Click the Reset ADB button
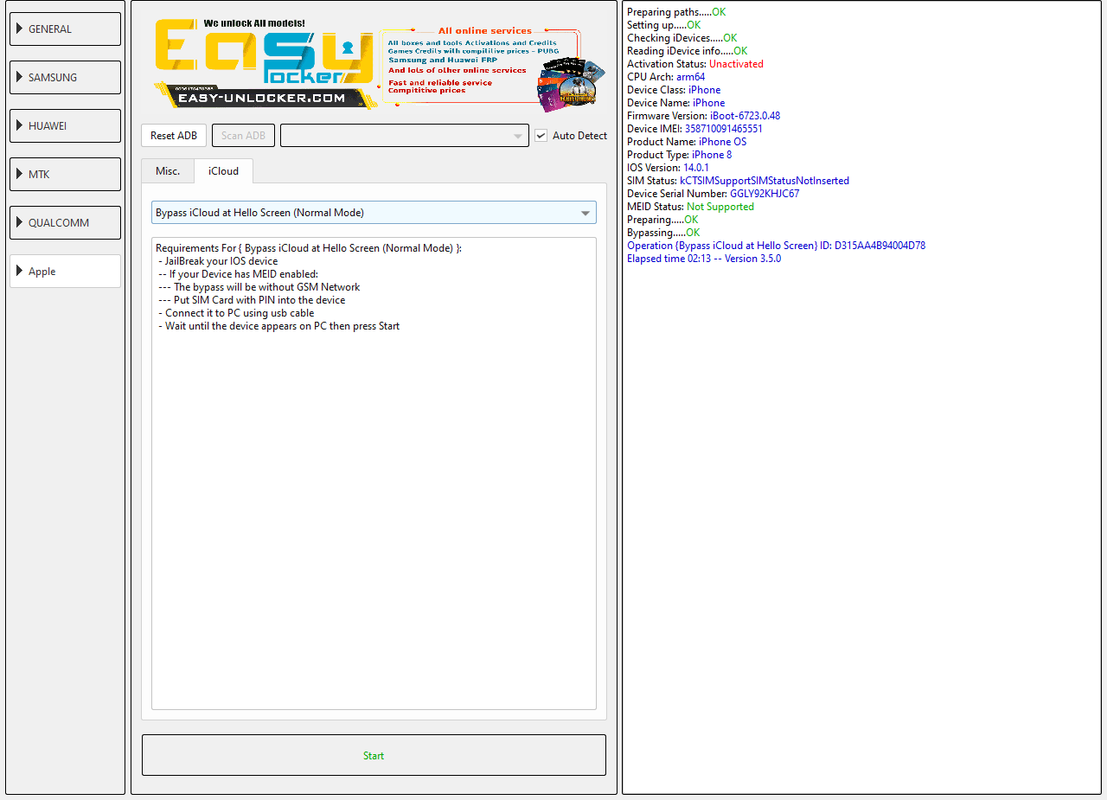The height and width of the screenshot is (800, 1107). point(174,136)
